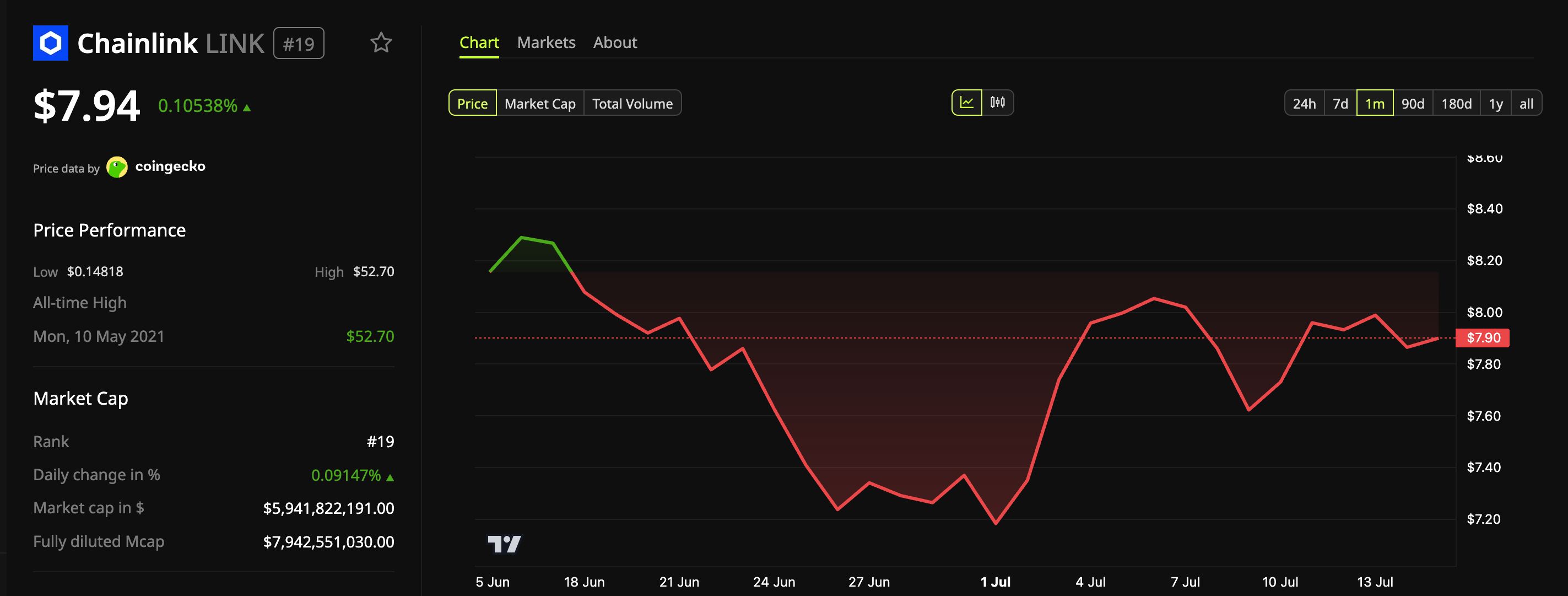The height and width of the screenshot is (596, 1568).
Task: Click the 27 Jun axis label
Action: click(869, 582)
